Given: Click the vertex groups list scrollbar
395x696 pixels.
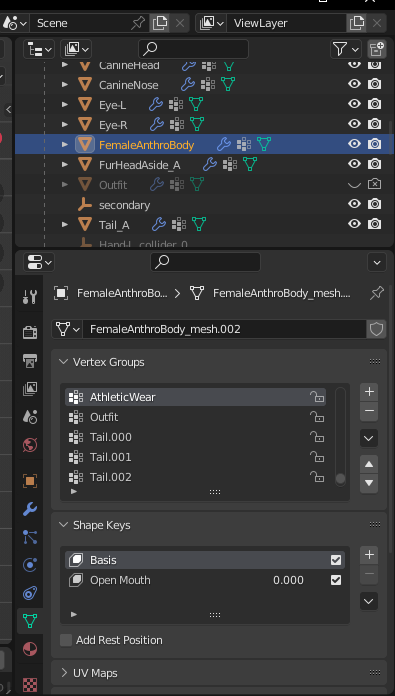Looking at the screenshot, I should click(x=340, y=437).
